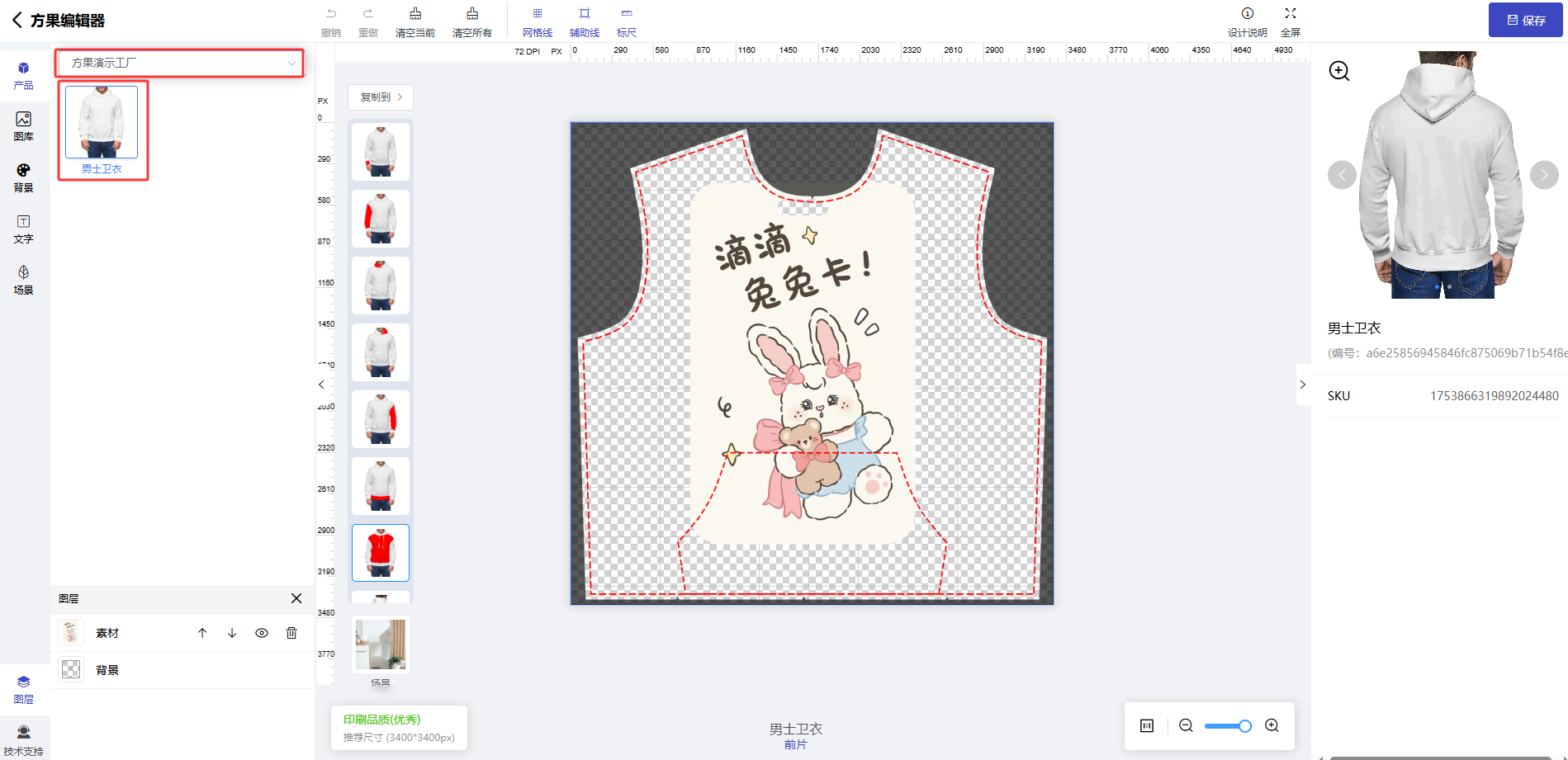
Task: Open the 文字 text tab
Action: 23,229
